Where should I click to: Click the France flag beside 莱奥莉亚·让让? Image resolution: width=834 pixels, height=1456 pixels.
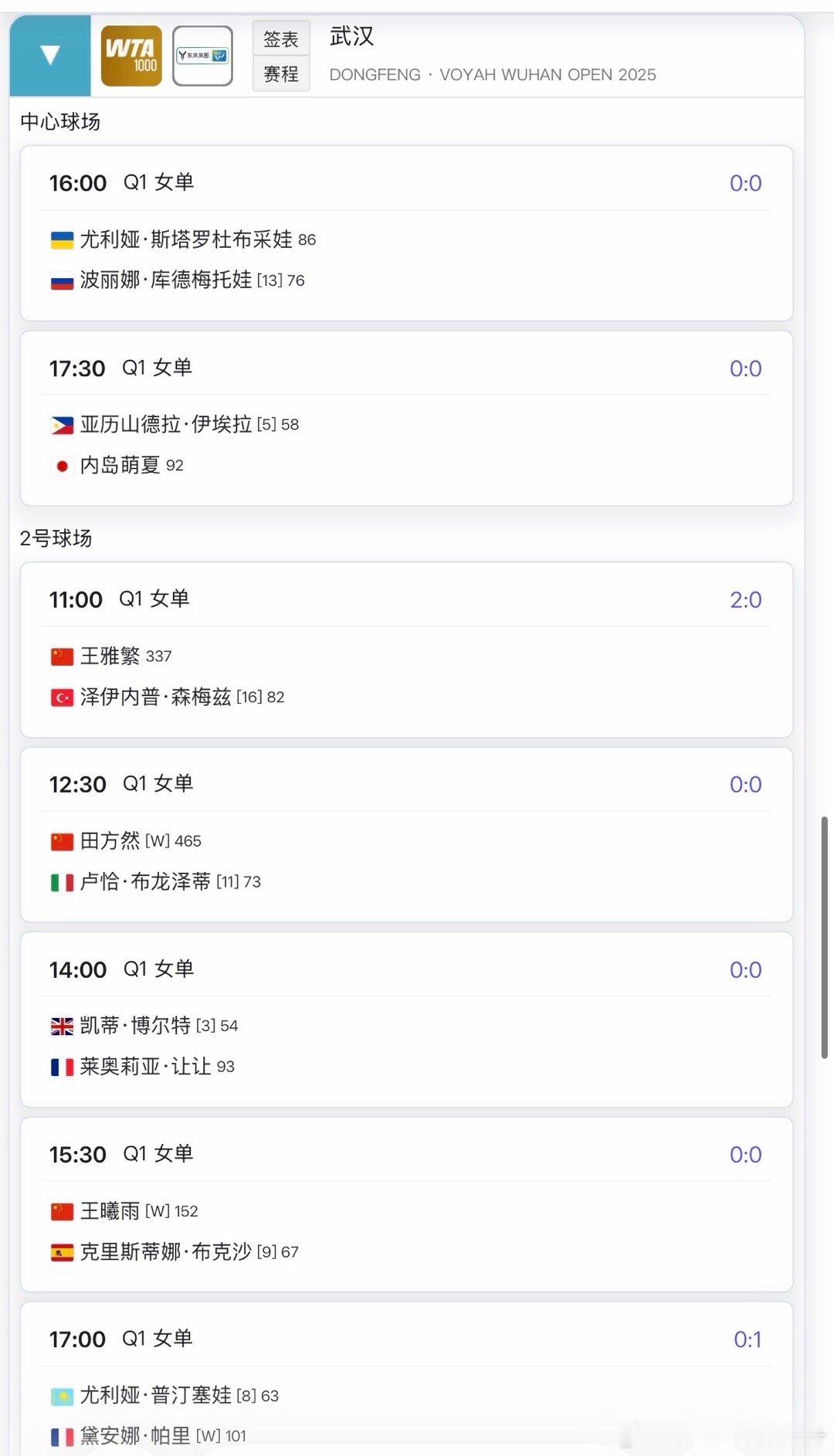click(x=62, y=1067)
